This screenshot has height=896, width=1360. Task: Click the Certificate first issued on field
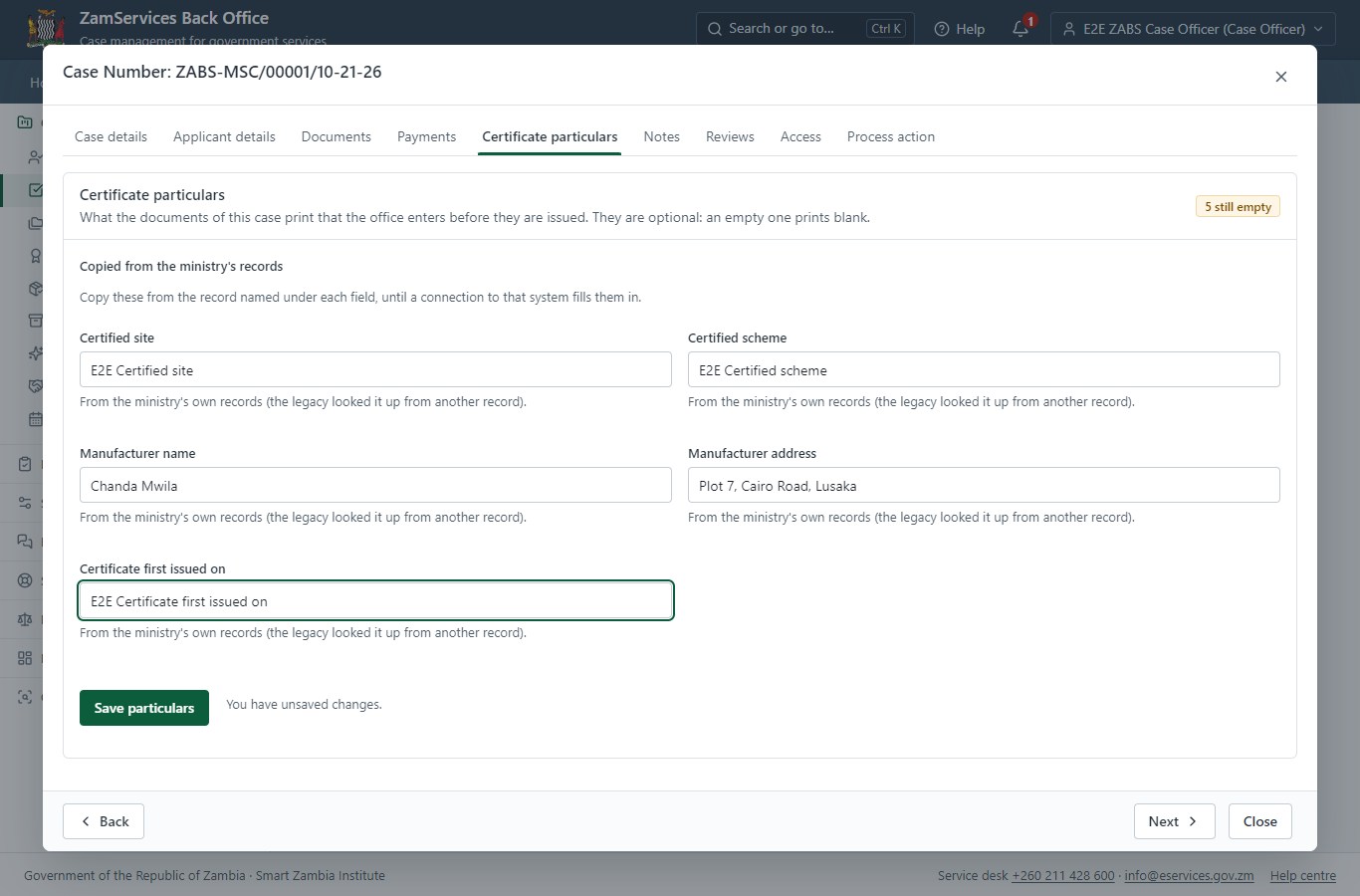pyautogui.click(x=375, y=600)
